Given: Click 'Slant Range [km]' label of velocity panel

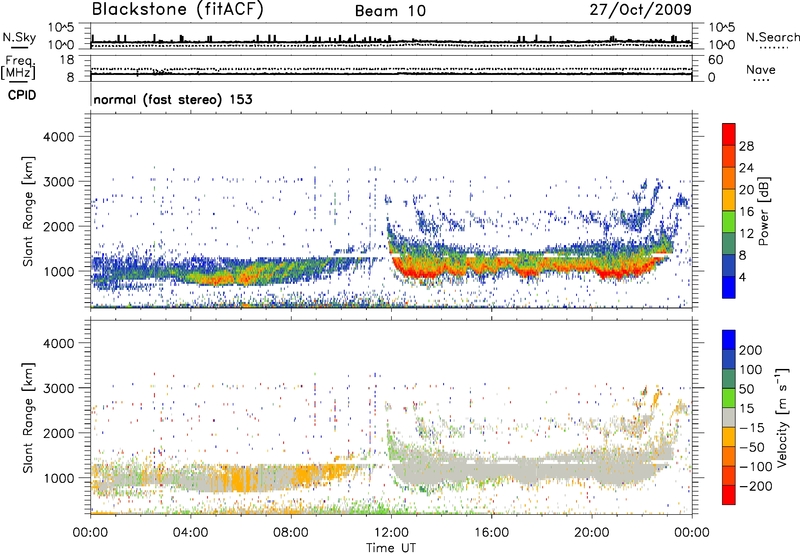Looking at the screenshot, I should (28, 418).
